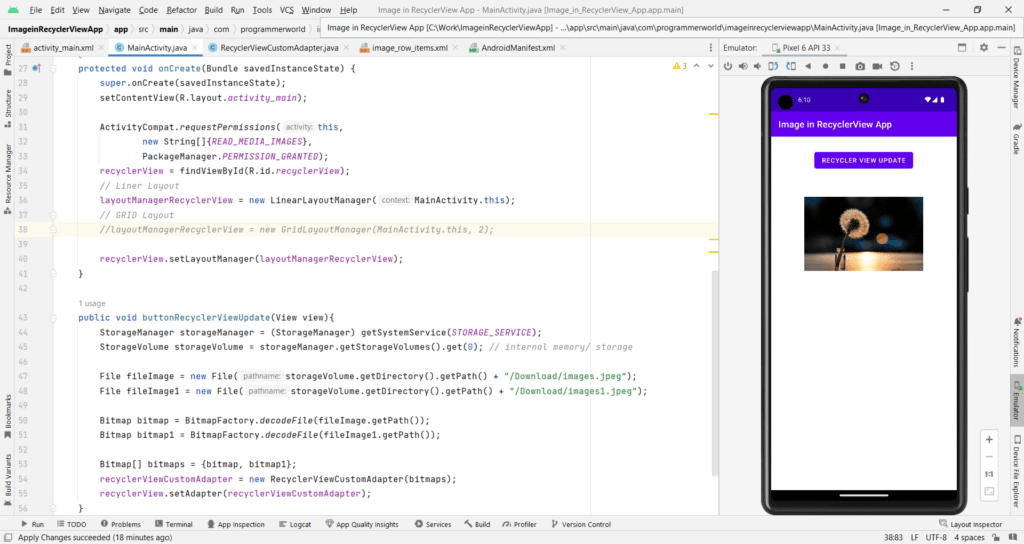Open the Problems tool window

tap(121, 524)
